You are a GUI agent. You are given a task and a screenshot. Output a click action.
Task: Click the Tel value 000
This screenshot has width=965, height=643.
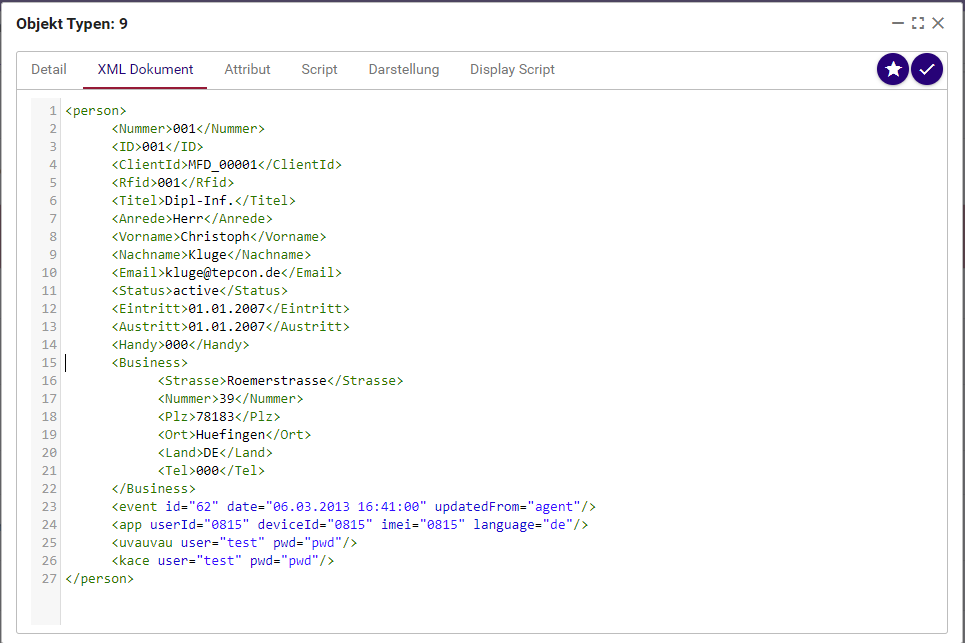[207, 471]
